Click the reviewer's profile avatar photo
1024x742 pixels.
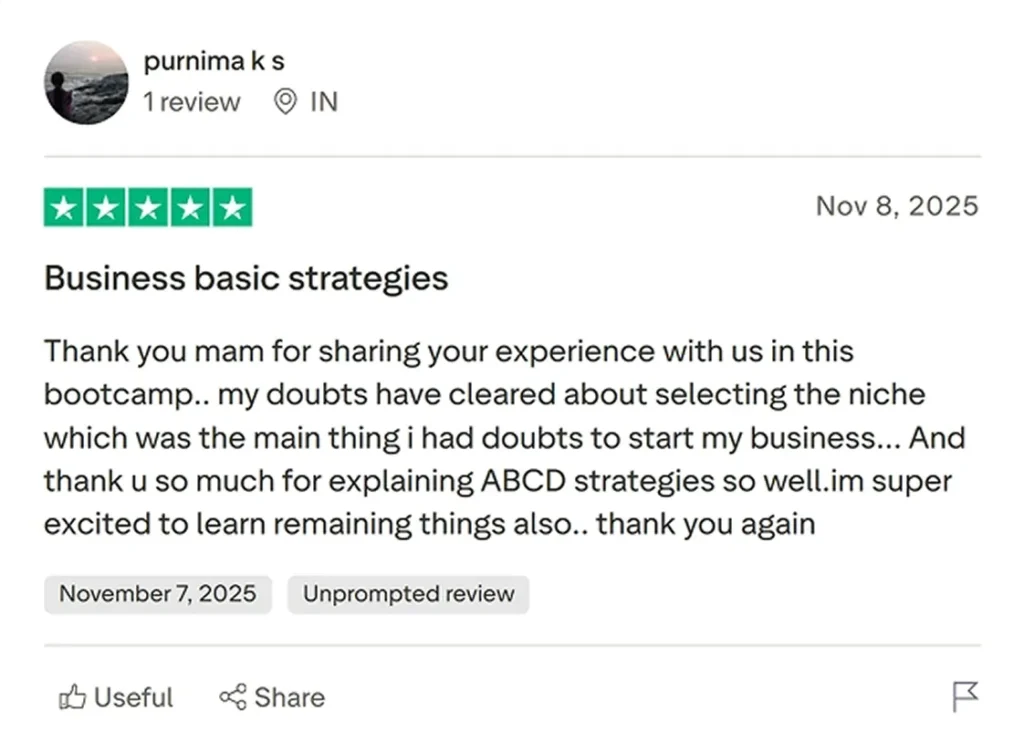pos(86,82)
